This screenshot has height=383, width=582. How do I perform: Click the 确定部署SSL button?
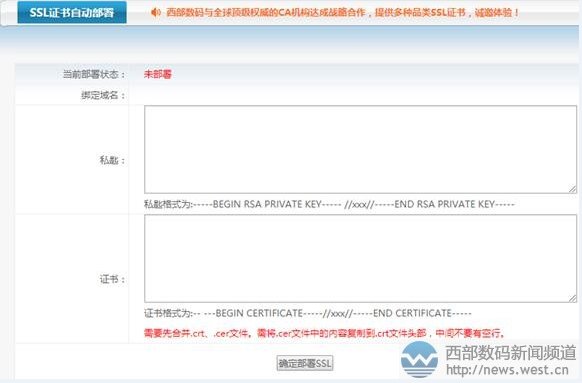[x=305, y=363]
